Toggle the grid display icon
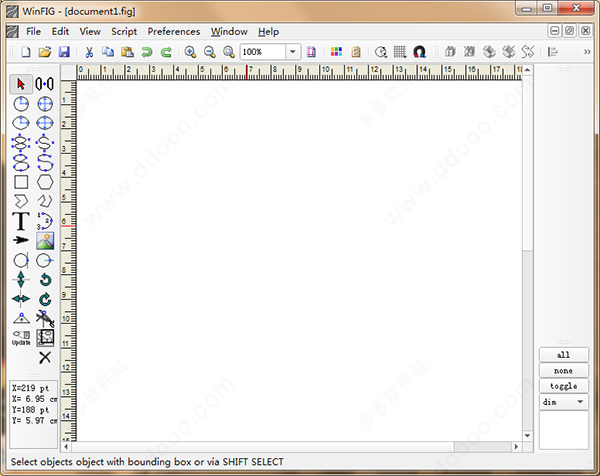 (400, 52)
